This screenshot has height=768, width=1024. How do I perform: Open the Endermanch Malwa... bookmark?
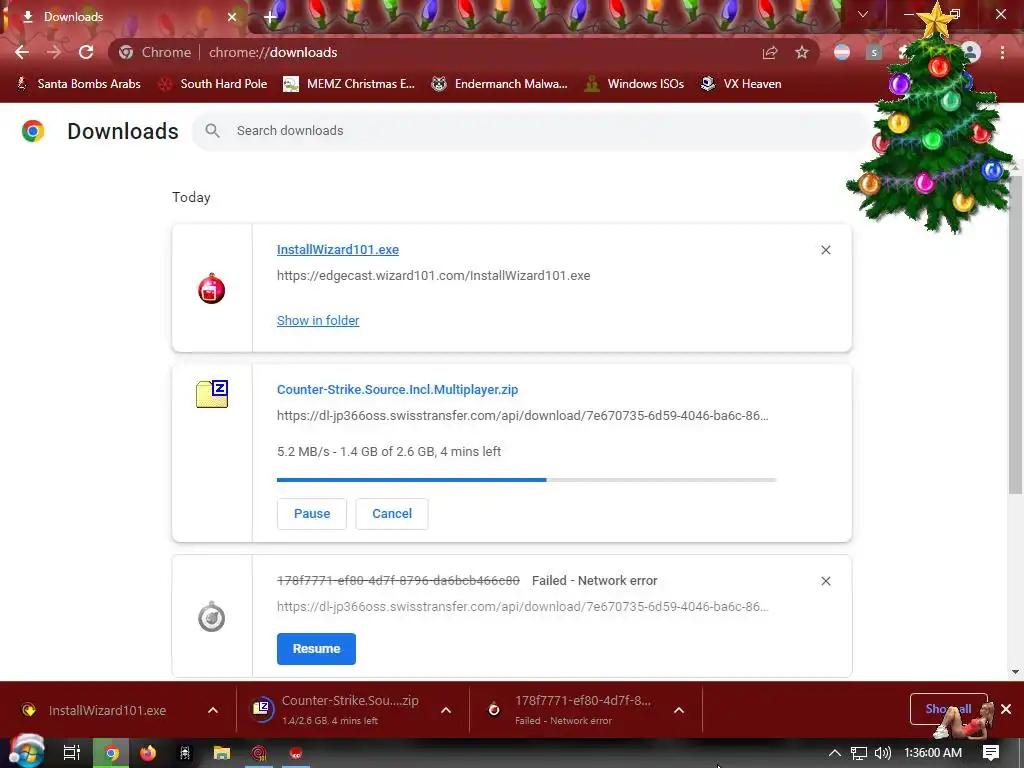pyautogui.click(x=500, y=84)
